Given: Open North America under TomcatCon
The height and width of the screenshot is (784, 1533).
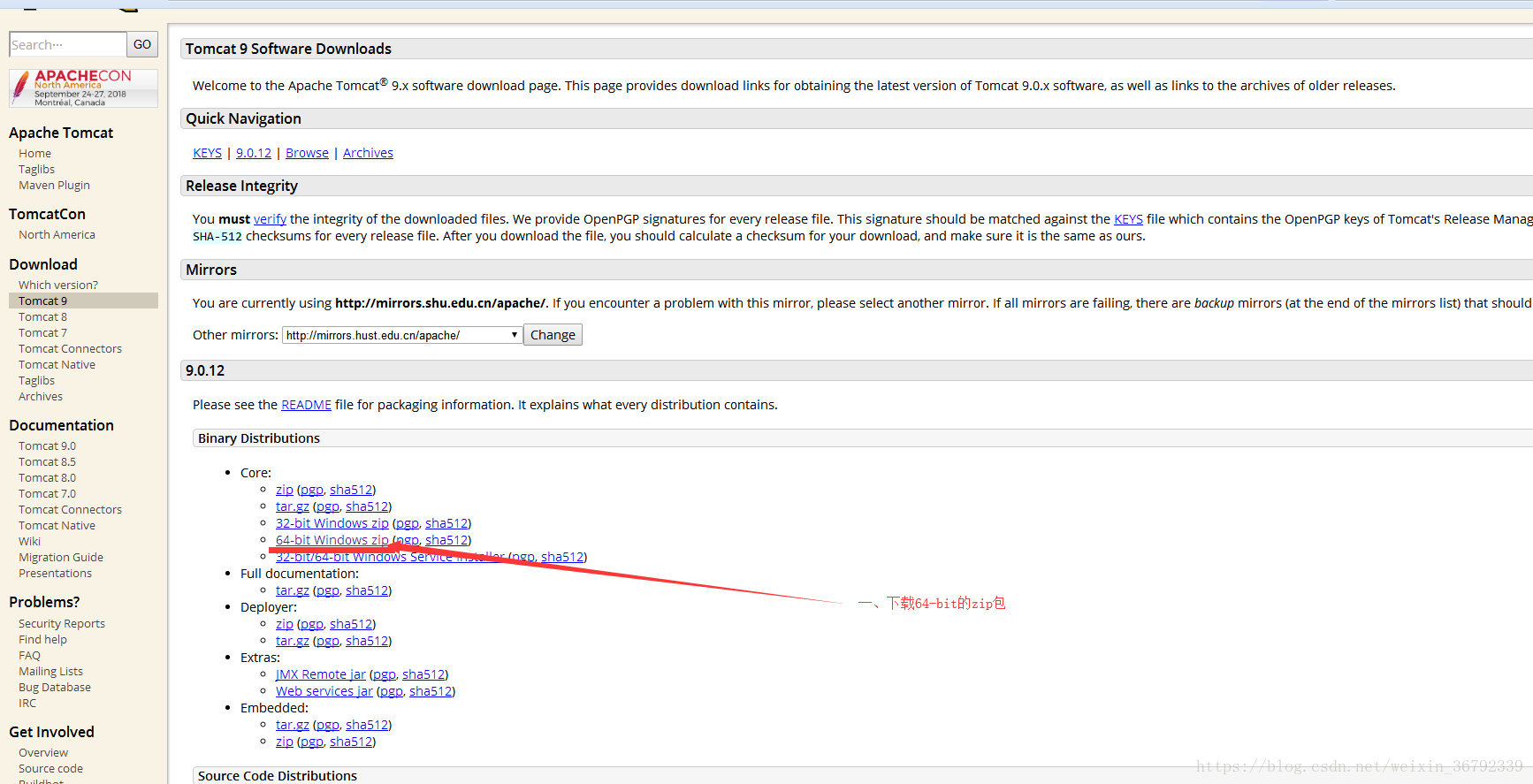Looking at the screenshot, I should [x=57, y=234].
